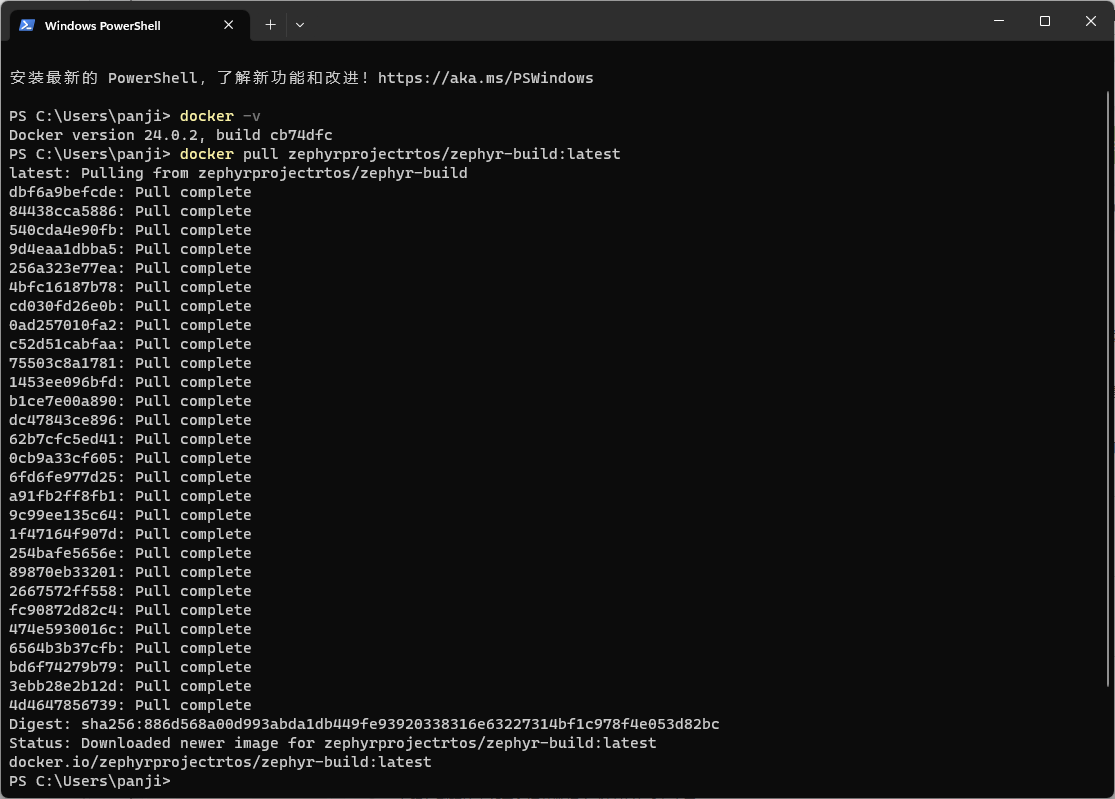Click layer 62b7cfc5ed41 Pull complete line
The width and height of the screenshot is (1115, 799).
pos(130,439)
